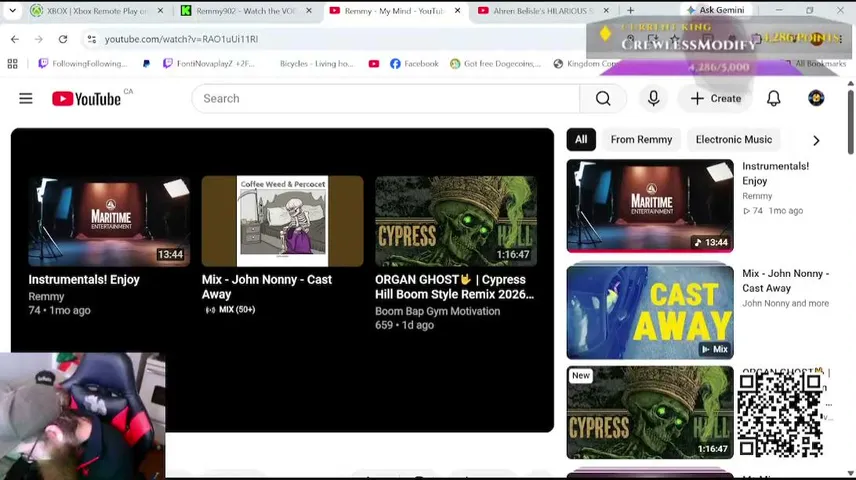Open Got free Dogecoins bookmark
Viewport: 856px width, 480px height.
tap(495, 64)
